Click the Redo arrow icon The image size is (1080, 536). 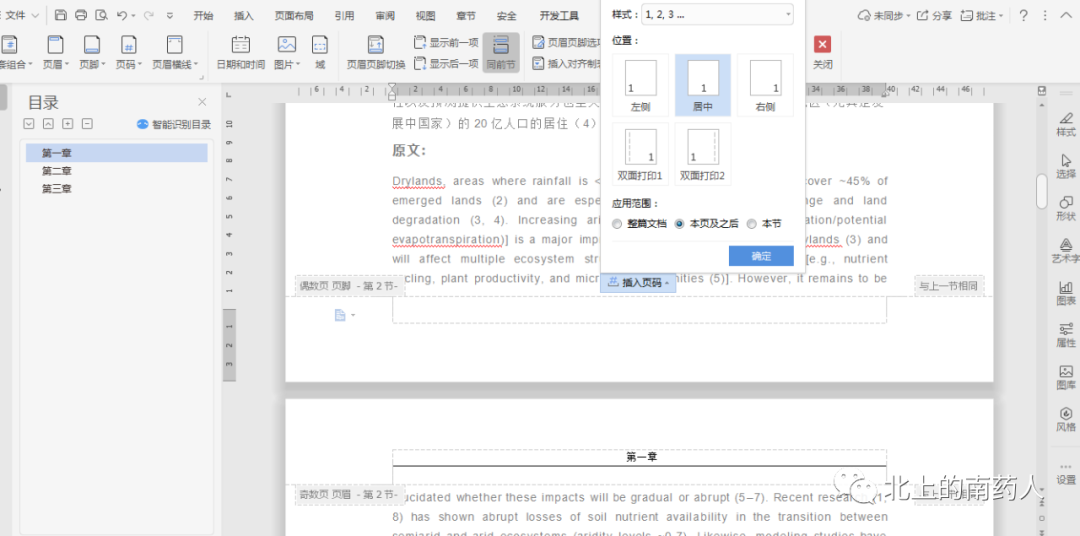tap(148, 15)
